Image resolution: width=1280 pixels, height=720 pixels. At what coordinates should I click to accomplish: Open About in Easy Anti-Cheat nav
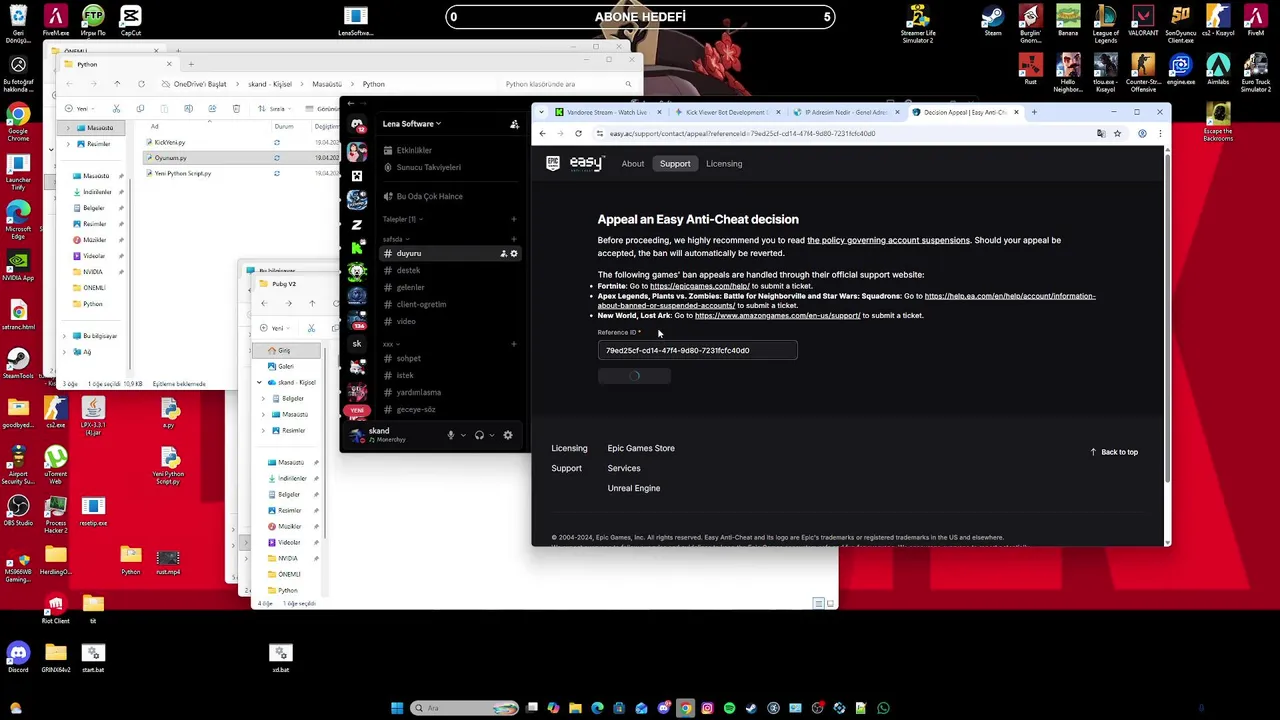[633, 164]
